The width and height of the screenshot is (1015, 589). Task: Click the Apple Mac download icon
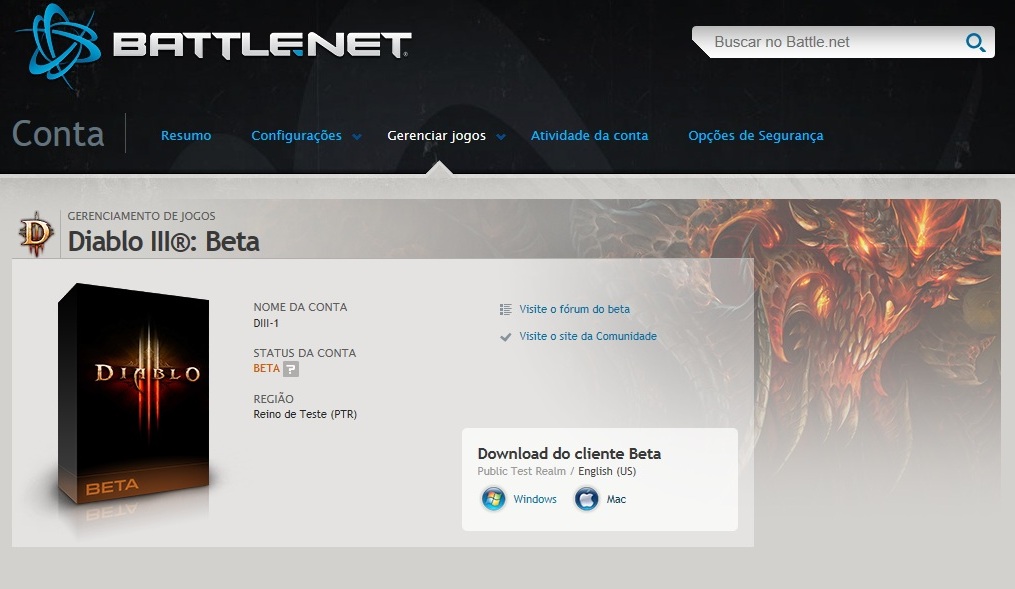(x=586, y=499)
